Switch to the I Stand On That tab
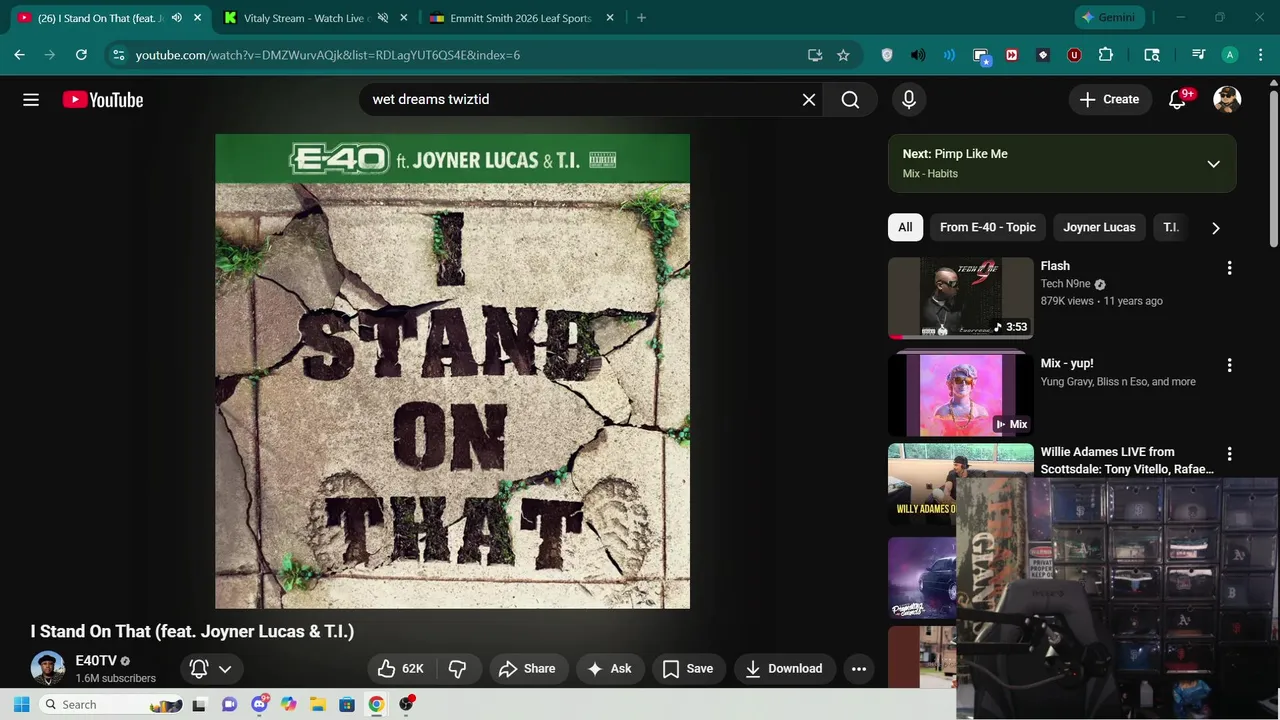The image size is (1280, 720). [x=100, y=18]
